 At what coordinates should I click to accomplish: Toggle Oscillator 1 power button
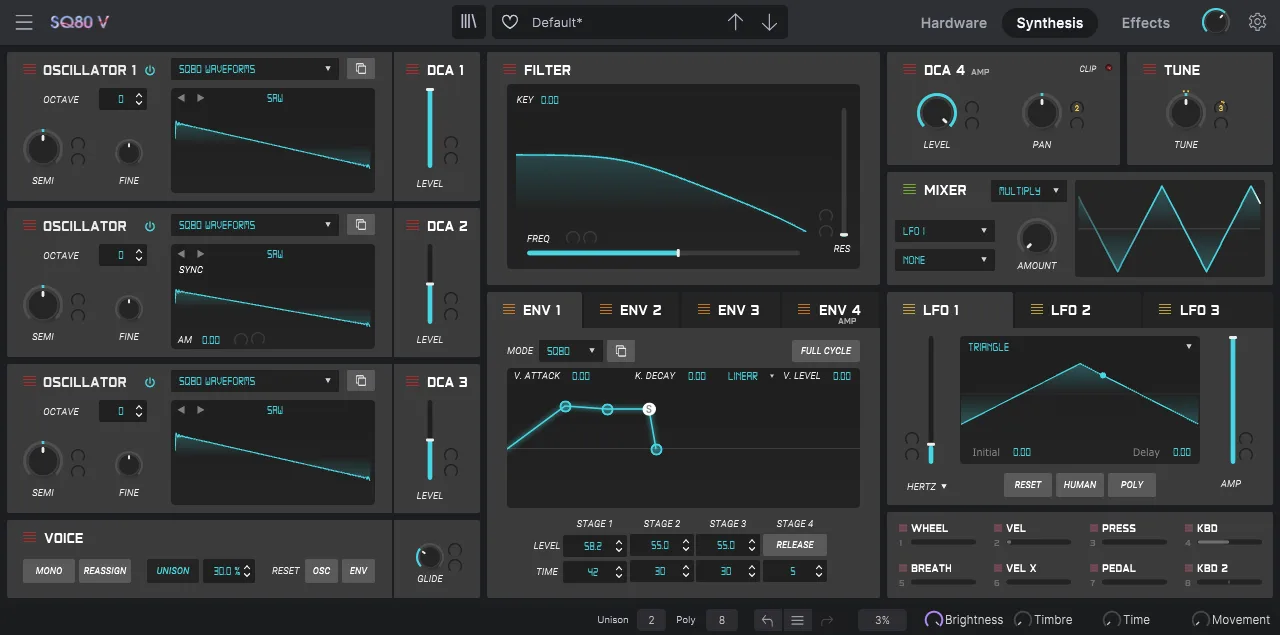150,70
